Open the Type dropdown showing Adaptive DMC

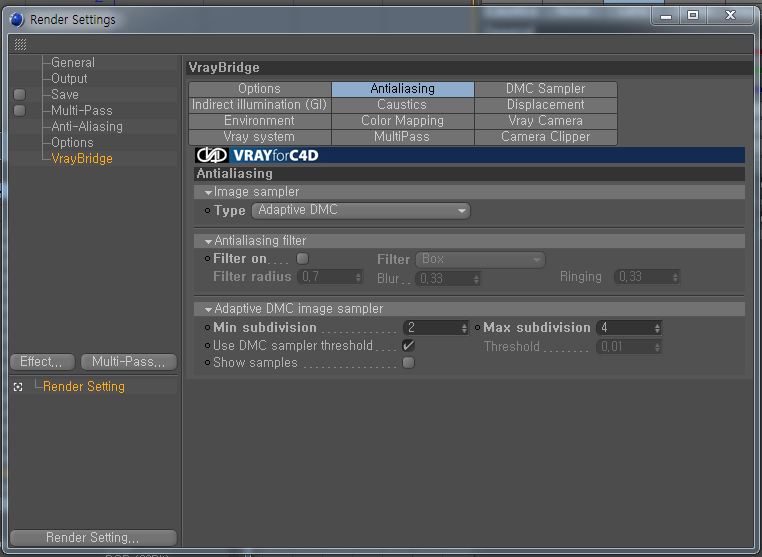pos(361,210)
